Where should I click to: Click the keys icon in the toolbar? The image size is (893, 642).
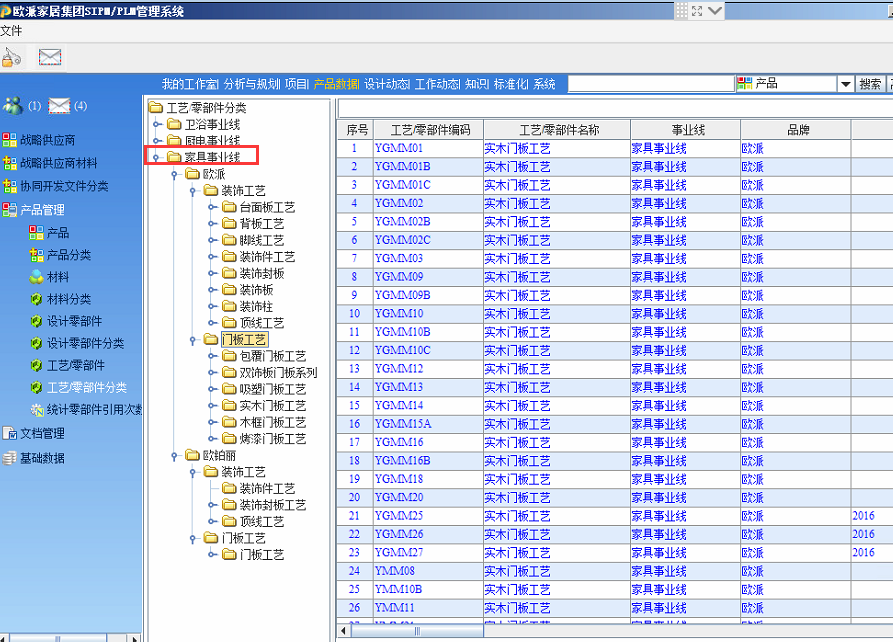[11, 57]
